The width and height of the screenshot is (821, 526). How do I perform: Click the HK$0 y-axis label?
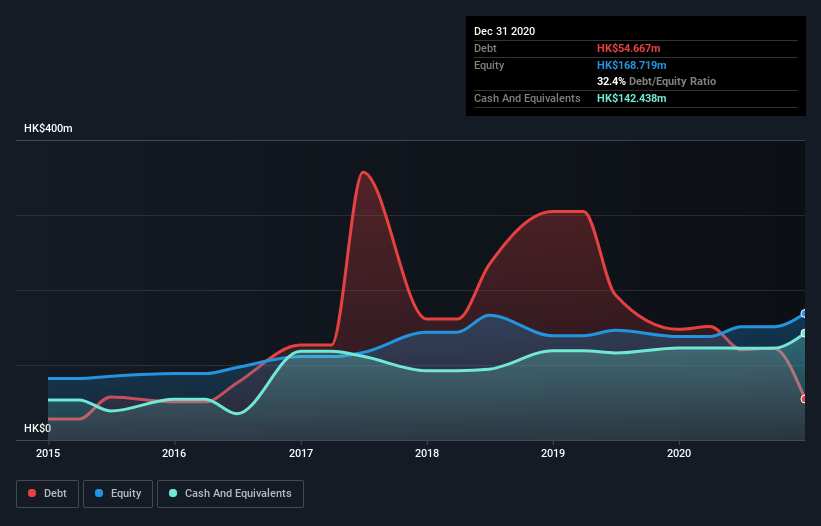[38, 428]
